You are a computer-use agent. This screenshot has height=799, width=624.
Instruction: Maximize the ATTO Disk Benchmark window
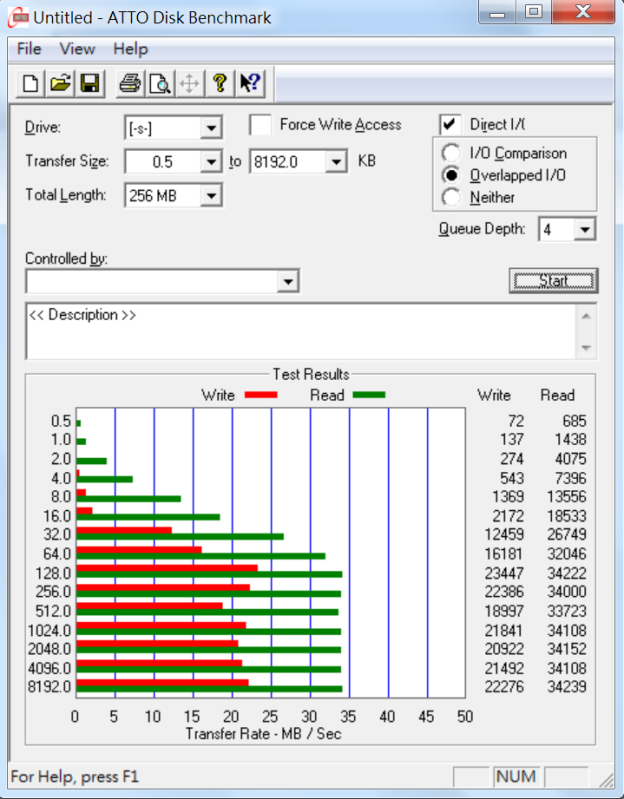(x=533, y=11)
